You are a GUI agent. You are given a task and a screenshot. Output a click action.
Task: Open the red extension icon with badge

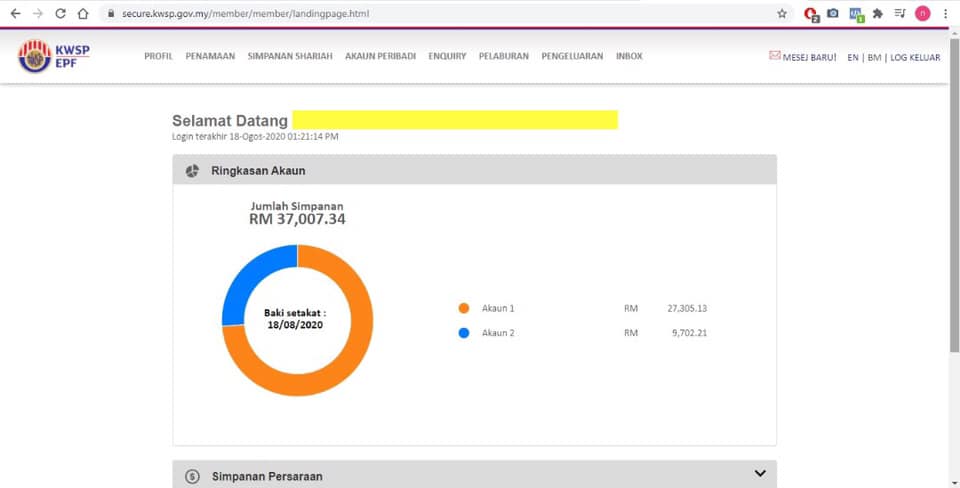[x=811, y=14]
